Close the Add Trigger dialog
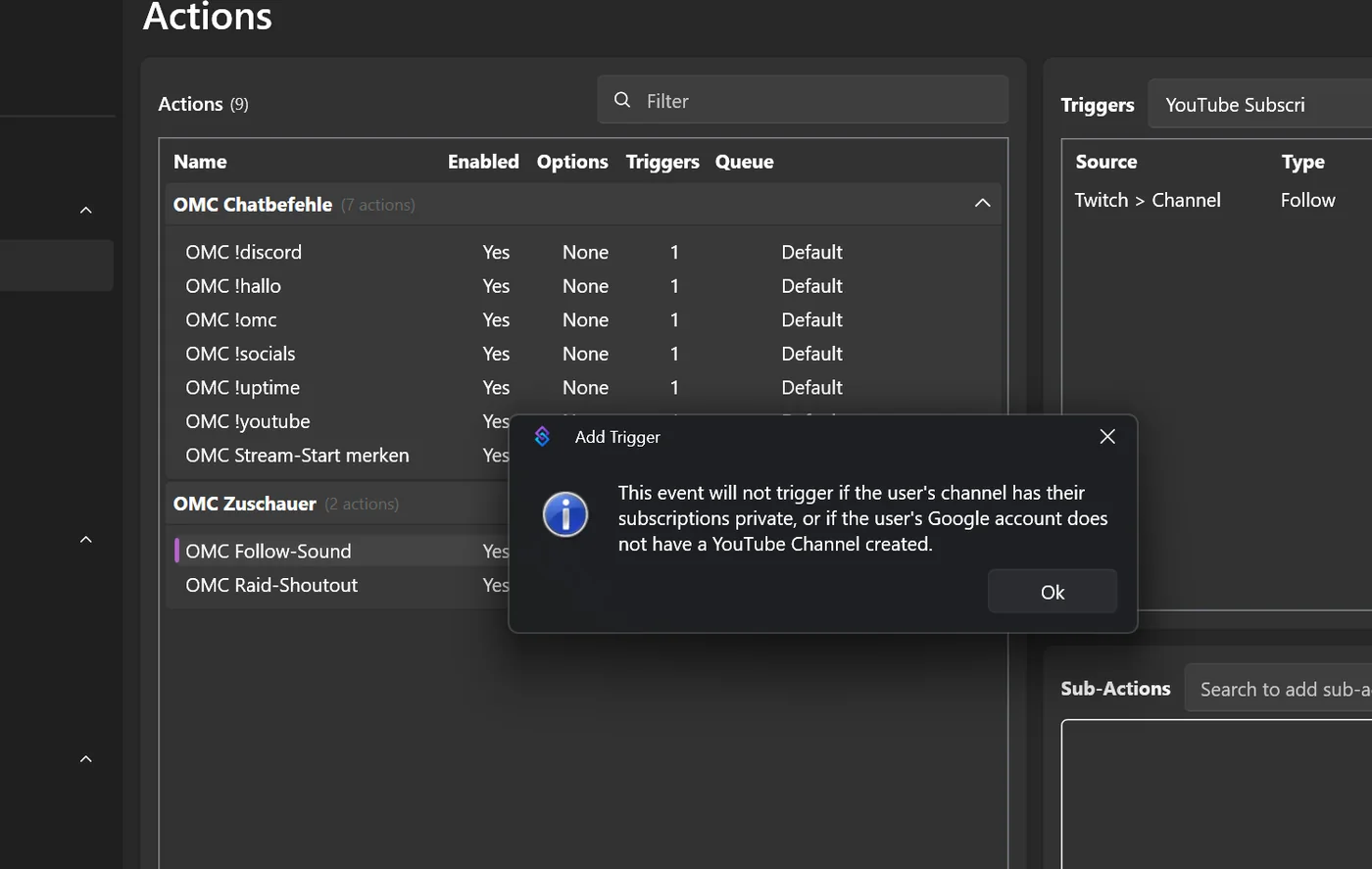This screenshot has width=1372, height=869. [x=1107, y=437]
